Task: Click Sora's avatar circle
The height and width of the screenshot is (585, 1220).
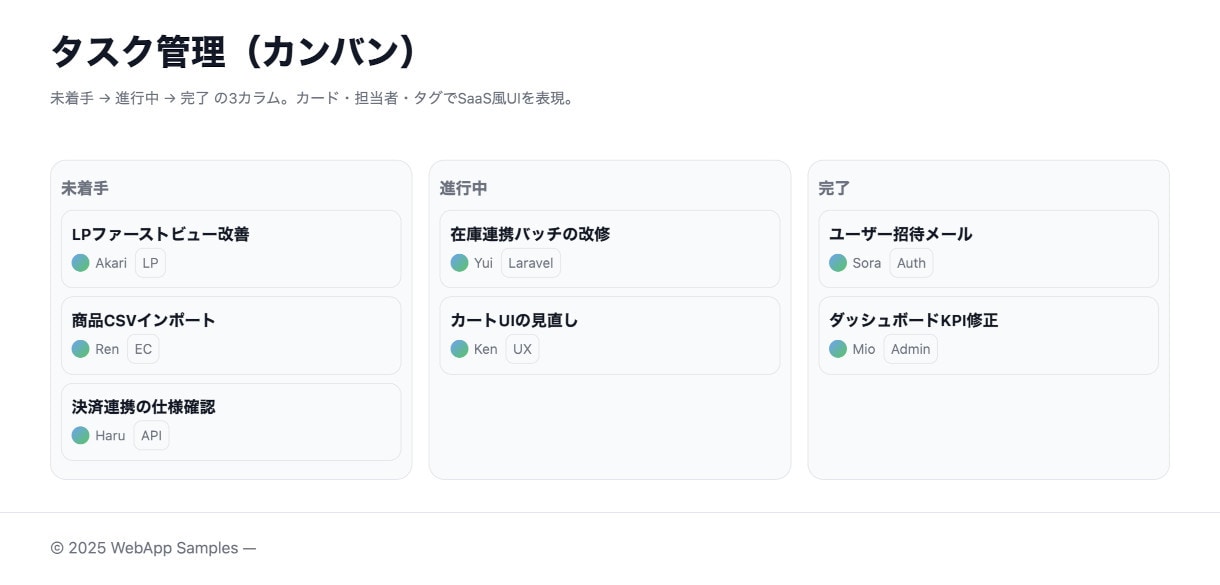Action: pyautogui.click(x=838, y=263)
